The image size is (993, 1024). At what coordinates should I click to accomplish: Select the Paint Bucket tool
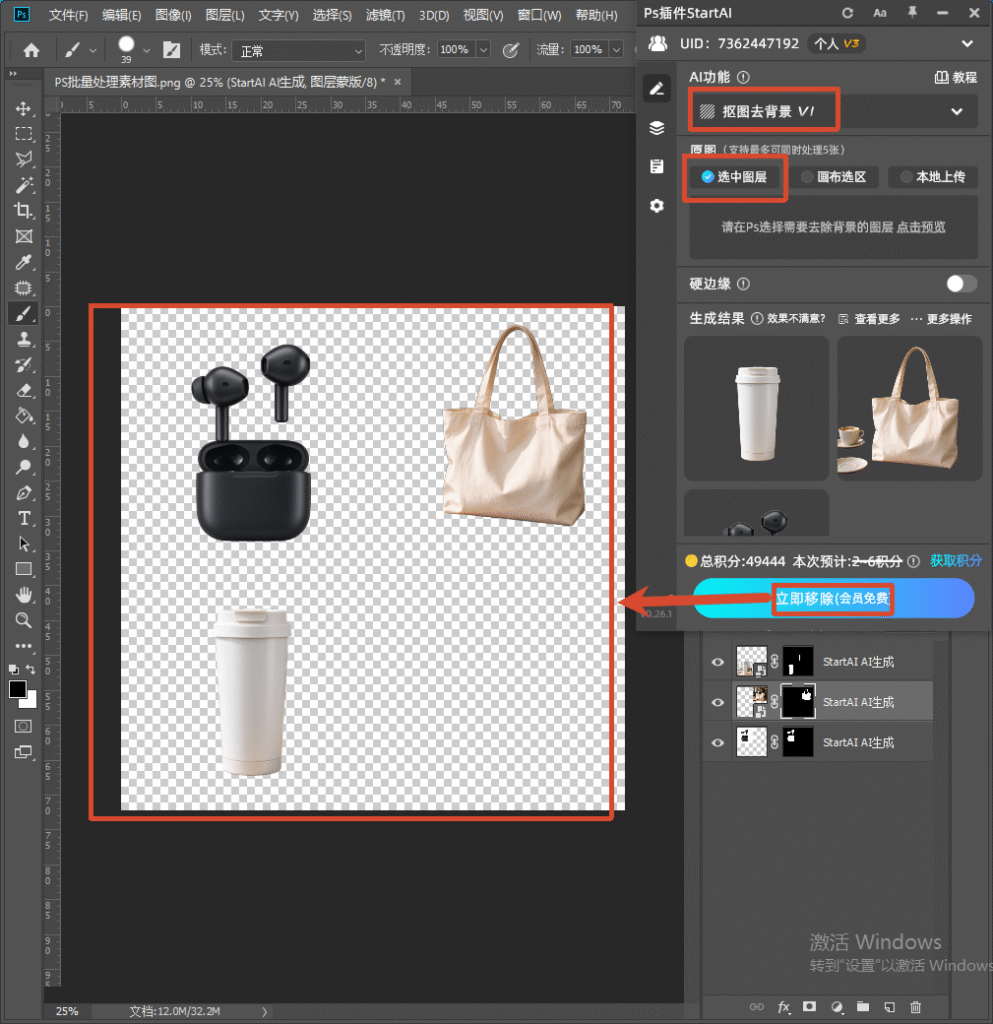(24, 416)
